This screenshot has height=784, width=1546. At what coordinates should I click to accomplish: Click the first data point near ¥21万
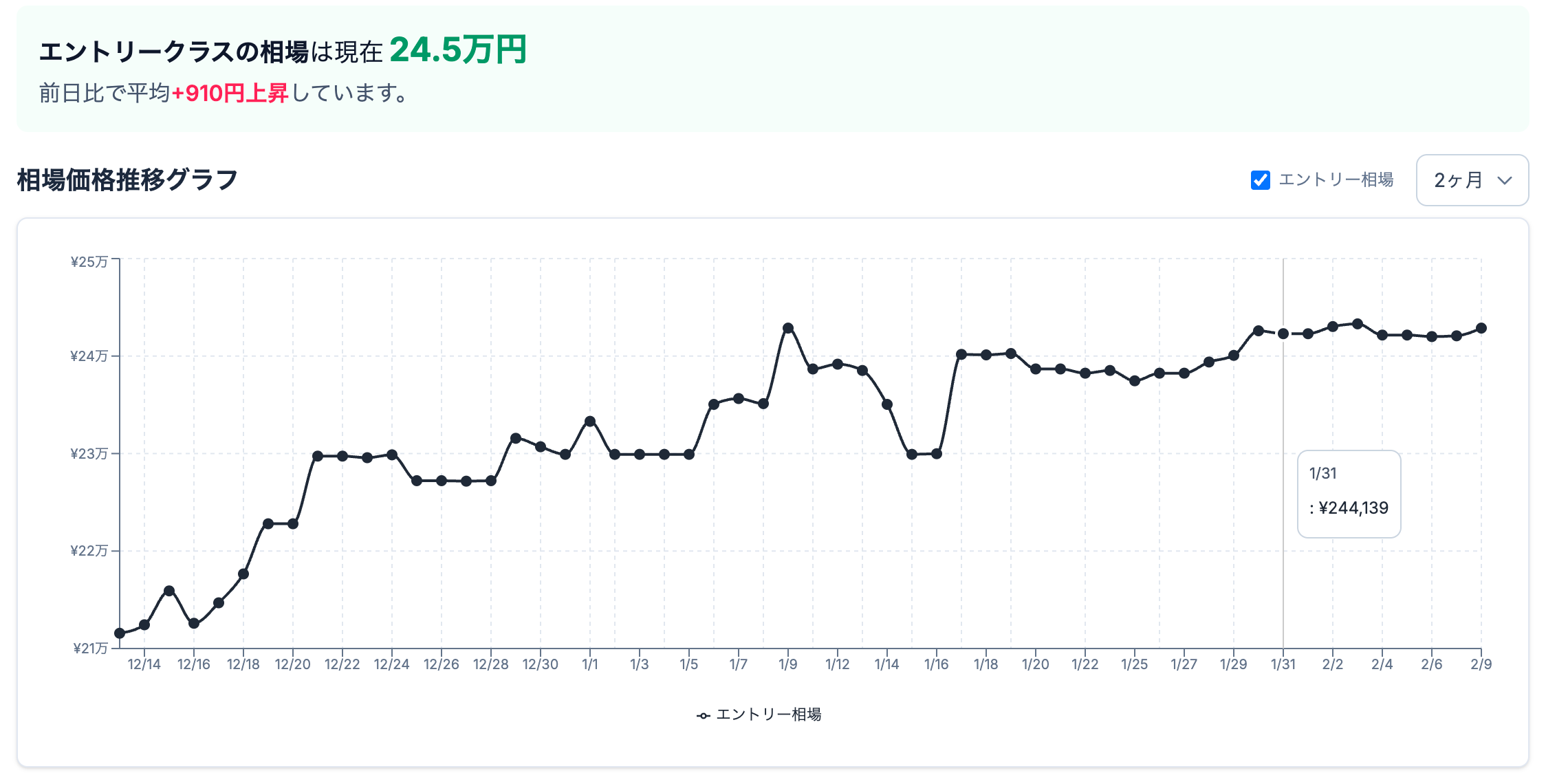pos(120,633)
